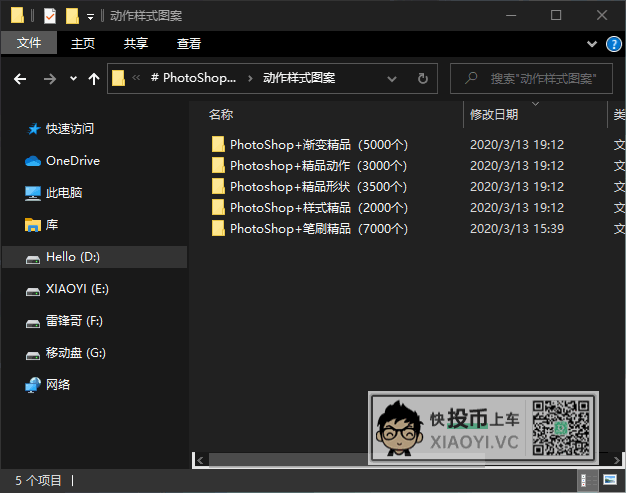Image resolution: width=626 pixels, height=493 pixels.
Task: Select 网络 in the navigation pane
Action: click(58, 384)
